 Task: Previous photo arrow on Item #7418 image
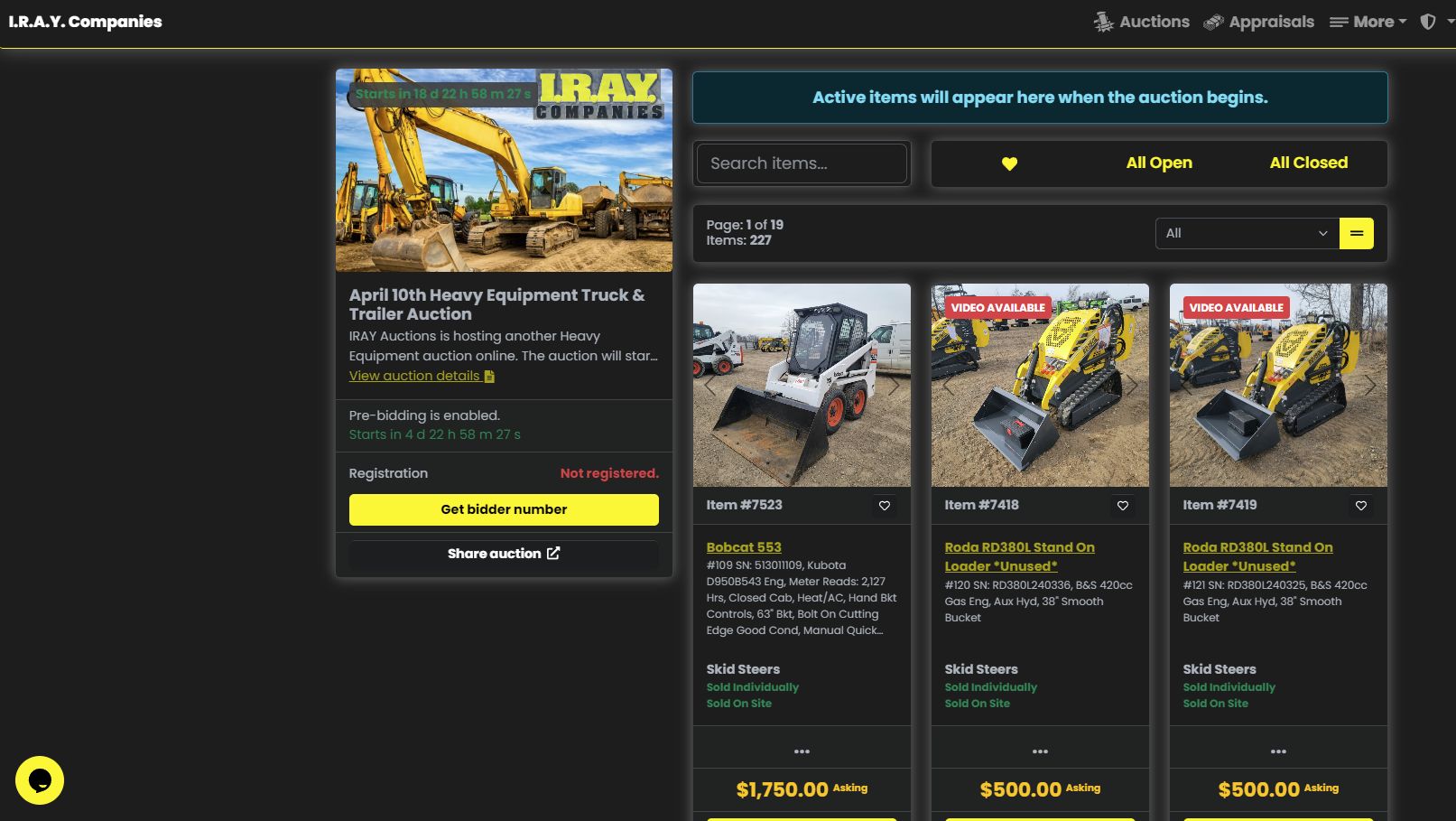[x=948, y=386]
